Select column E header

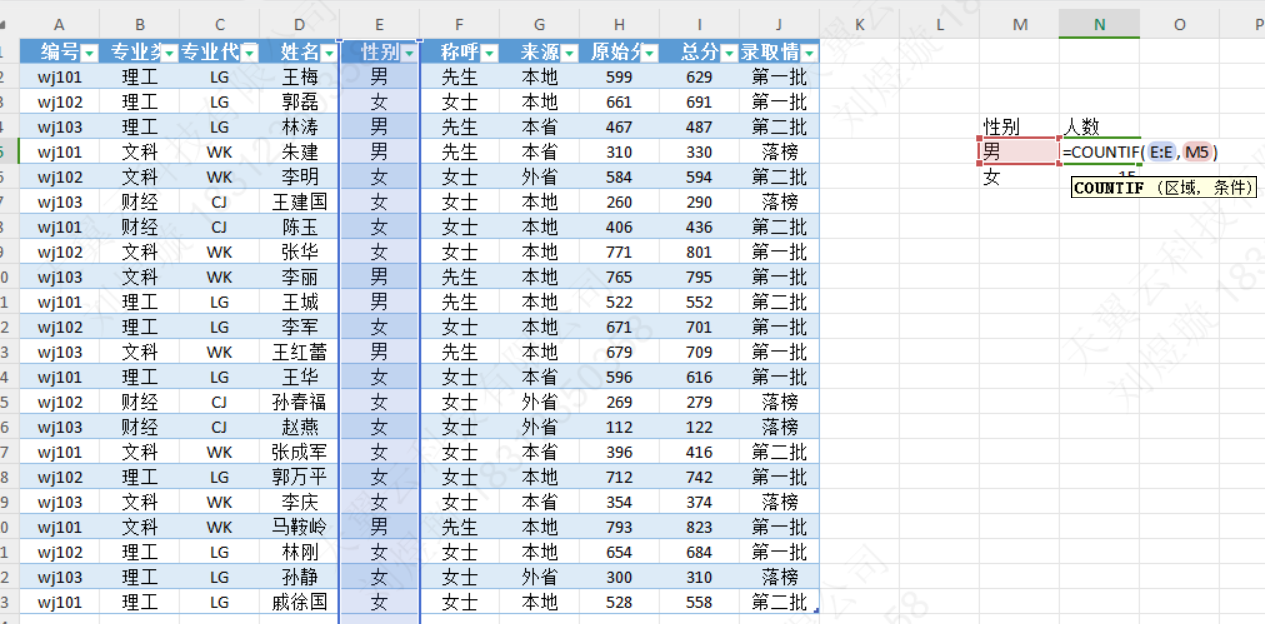(379, 24)
